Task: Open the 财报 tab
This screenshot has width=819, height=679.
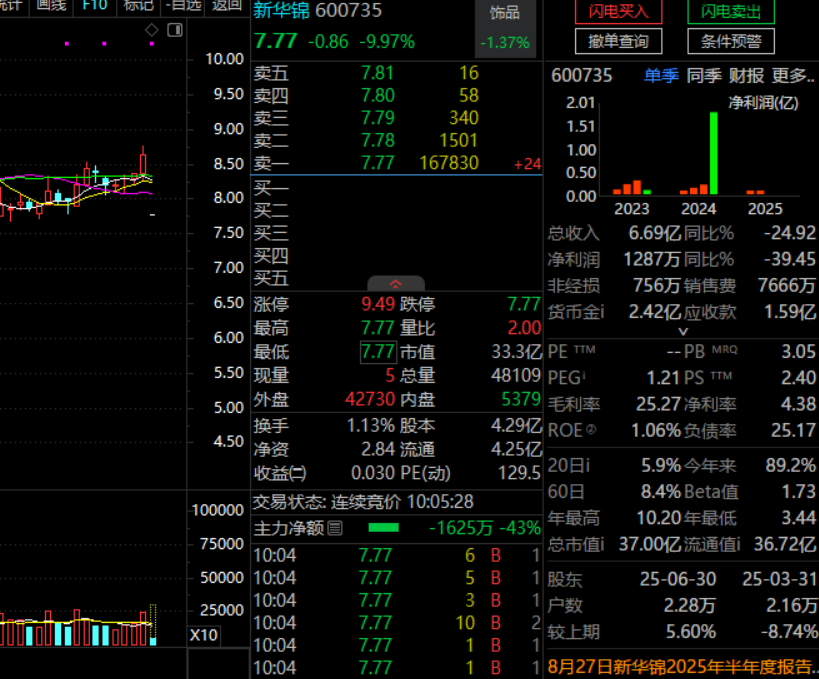Action: 746,76
